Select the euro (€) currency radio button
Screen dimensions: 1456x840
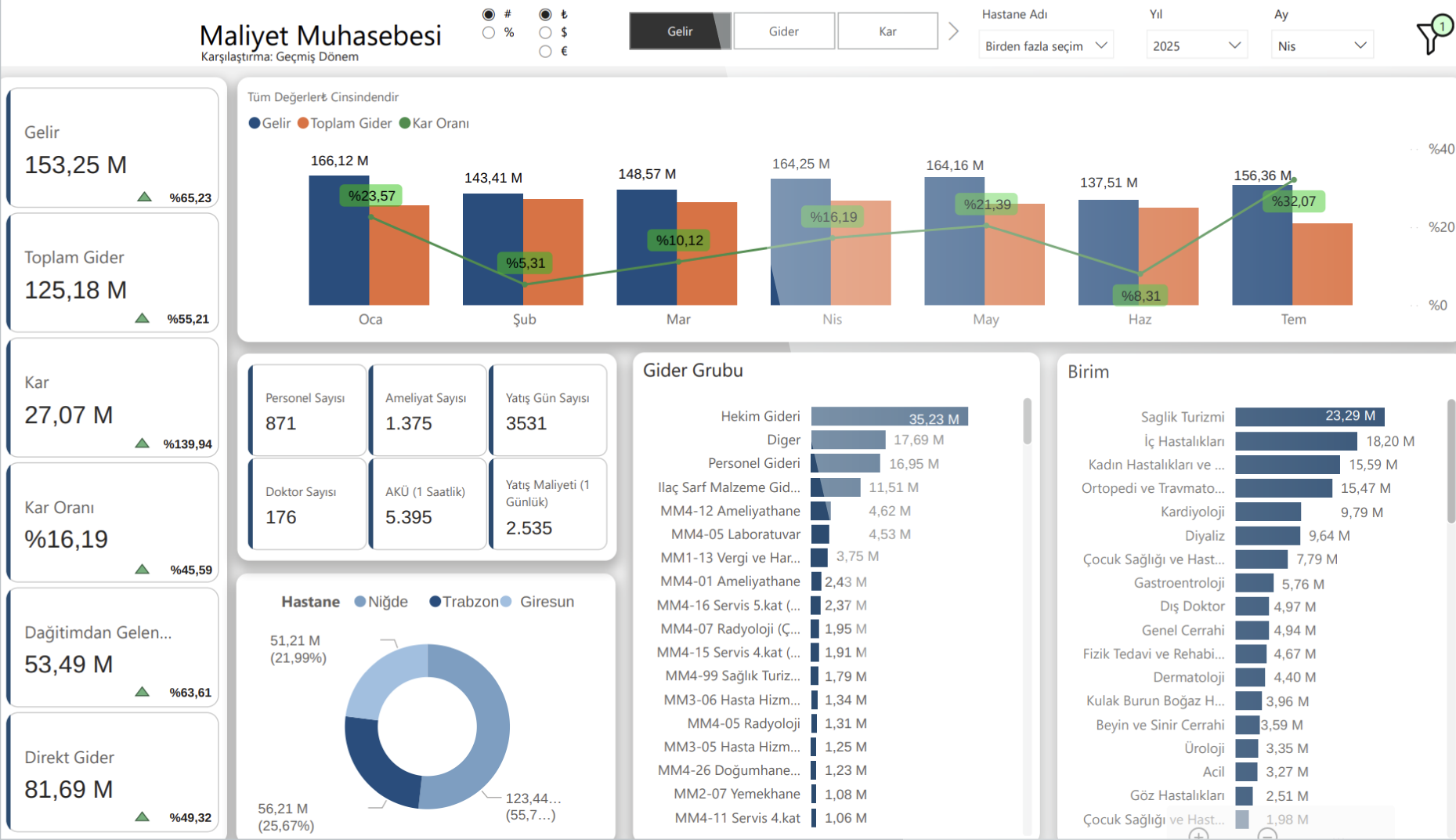click(545, 52)
